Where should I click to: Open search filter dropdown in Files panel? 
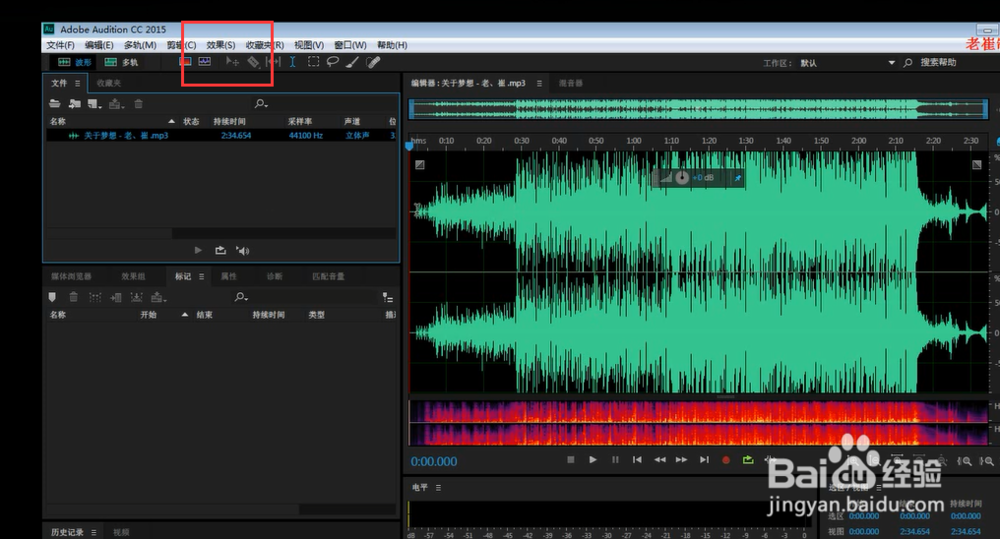261,103
